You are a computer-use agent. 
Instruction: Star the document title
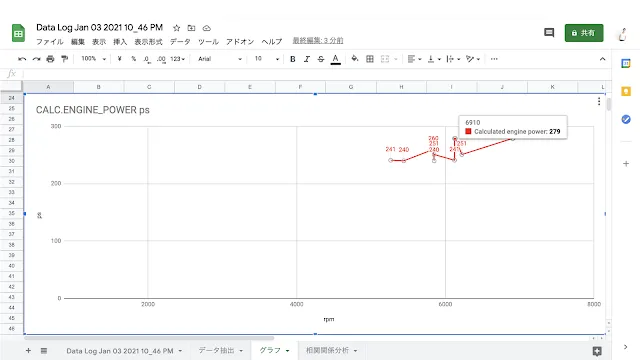click(x=176, y=28)
